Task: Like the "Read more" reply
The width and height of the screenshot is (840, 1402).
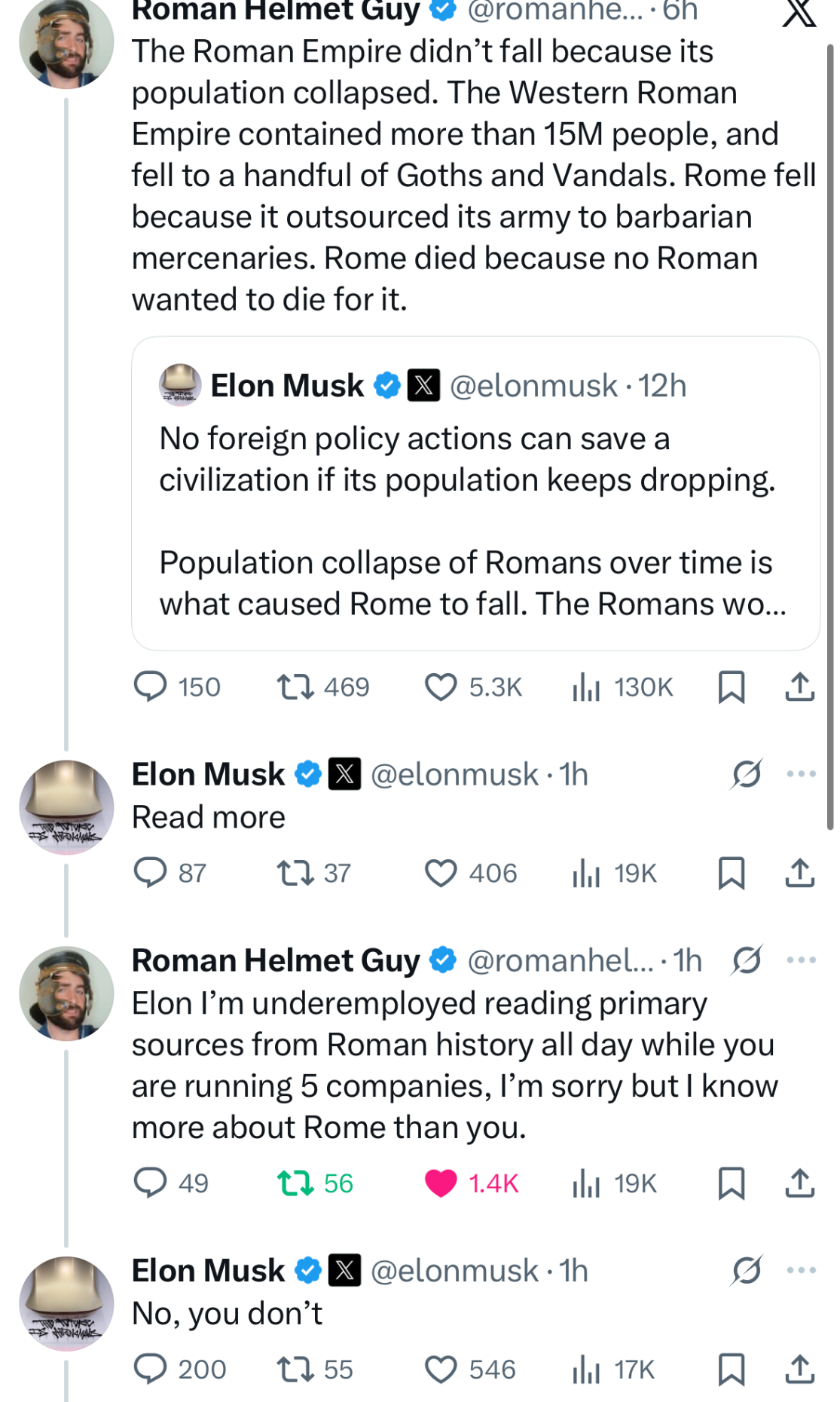Action: click(x=441, y=873)
